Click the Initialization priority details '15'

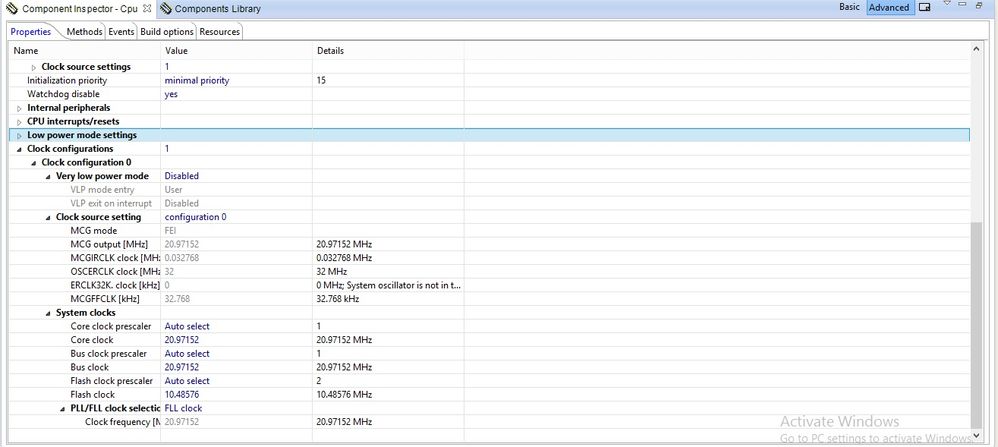(321, 81)
